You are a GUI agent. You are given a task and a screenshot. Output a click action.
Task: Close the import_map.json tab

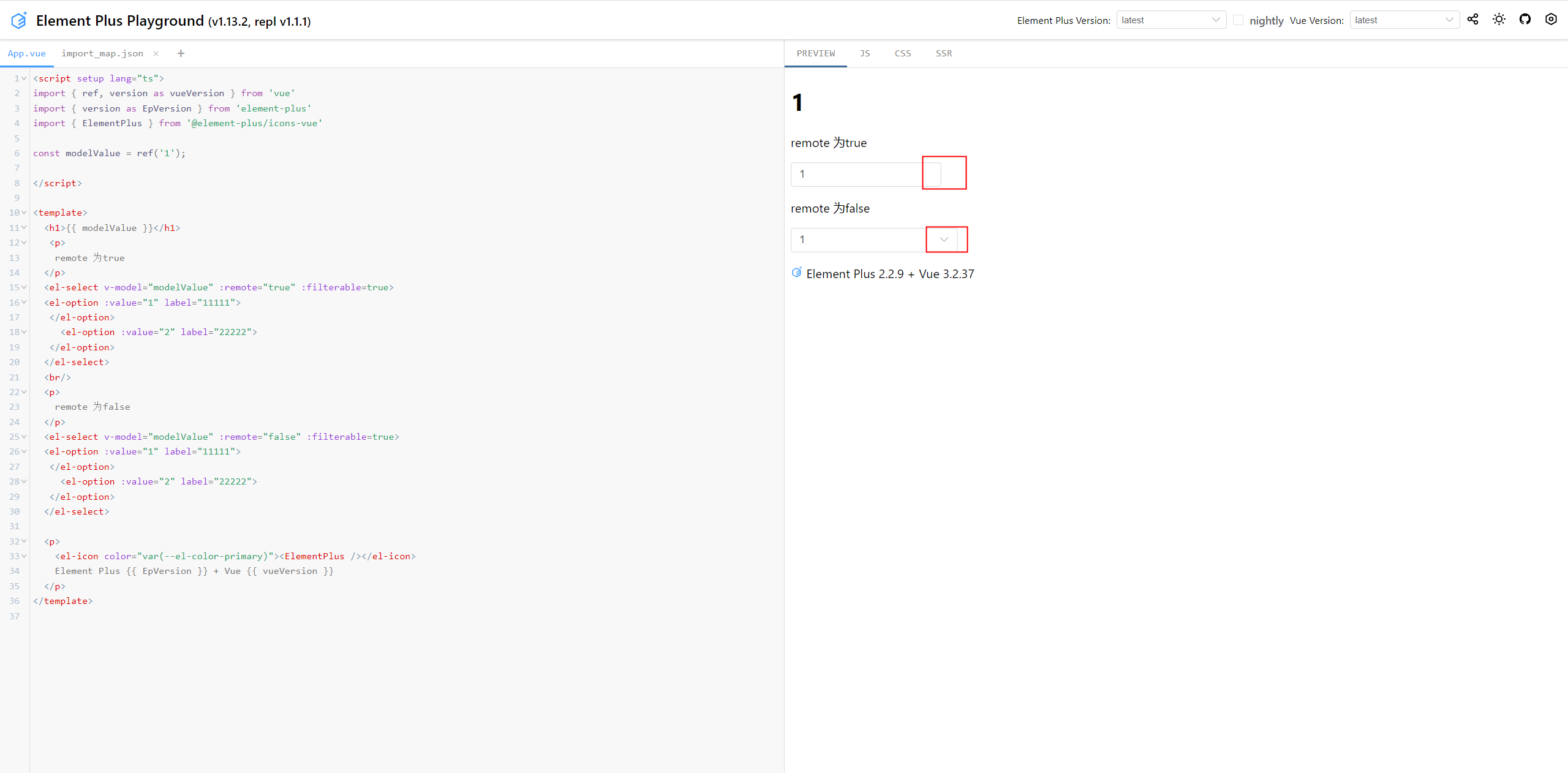point(156,53)
